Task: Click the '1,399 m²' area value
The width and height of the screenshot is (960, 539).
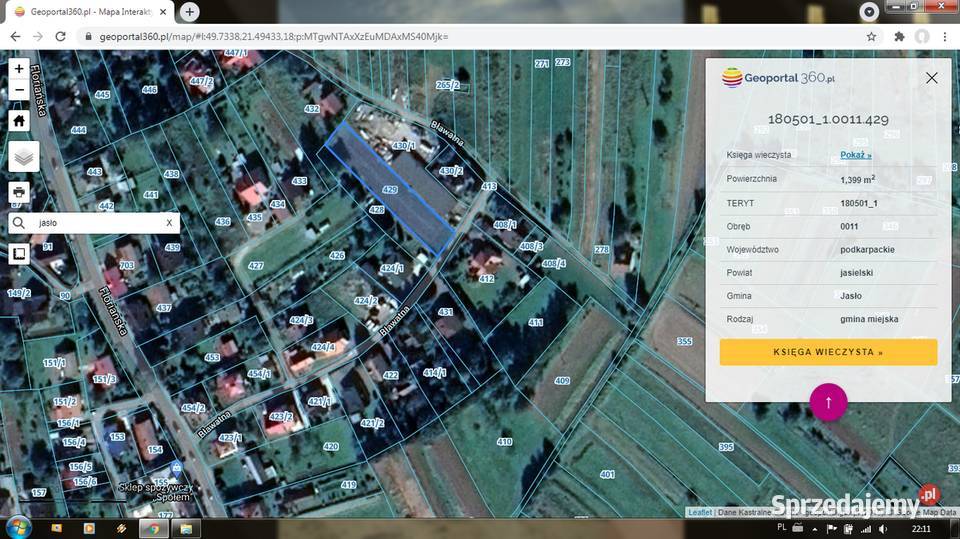Action: pos(858,179)
